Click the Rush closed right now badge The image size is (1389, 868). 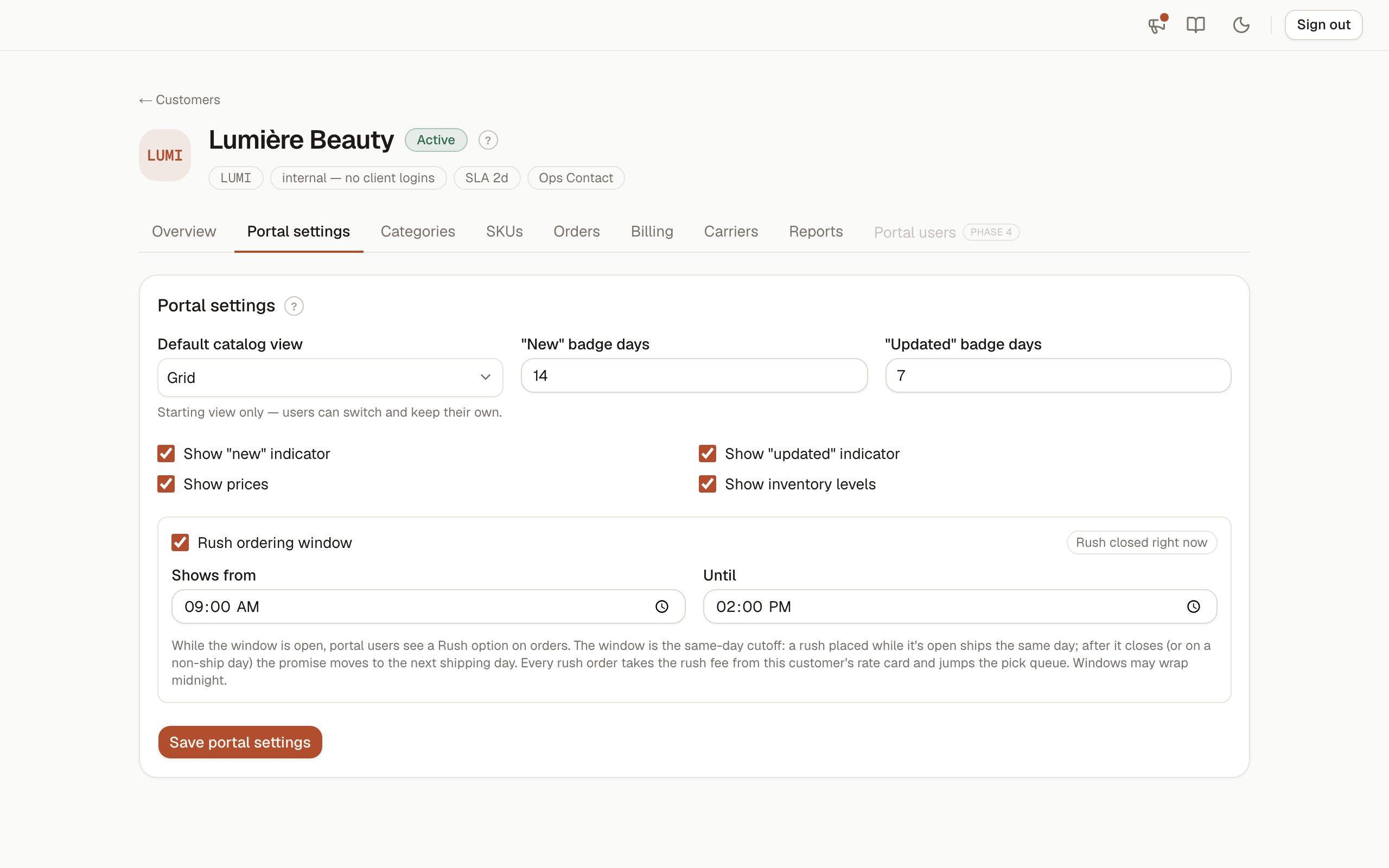pyautogui.click(x=1141, y=542)
